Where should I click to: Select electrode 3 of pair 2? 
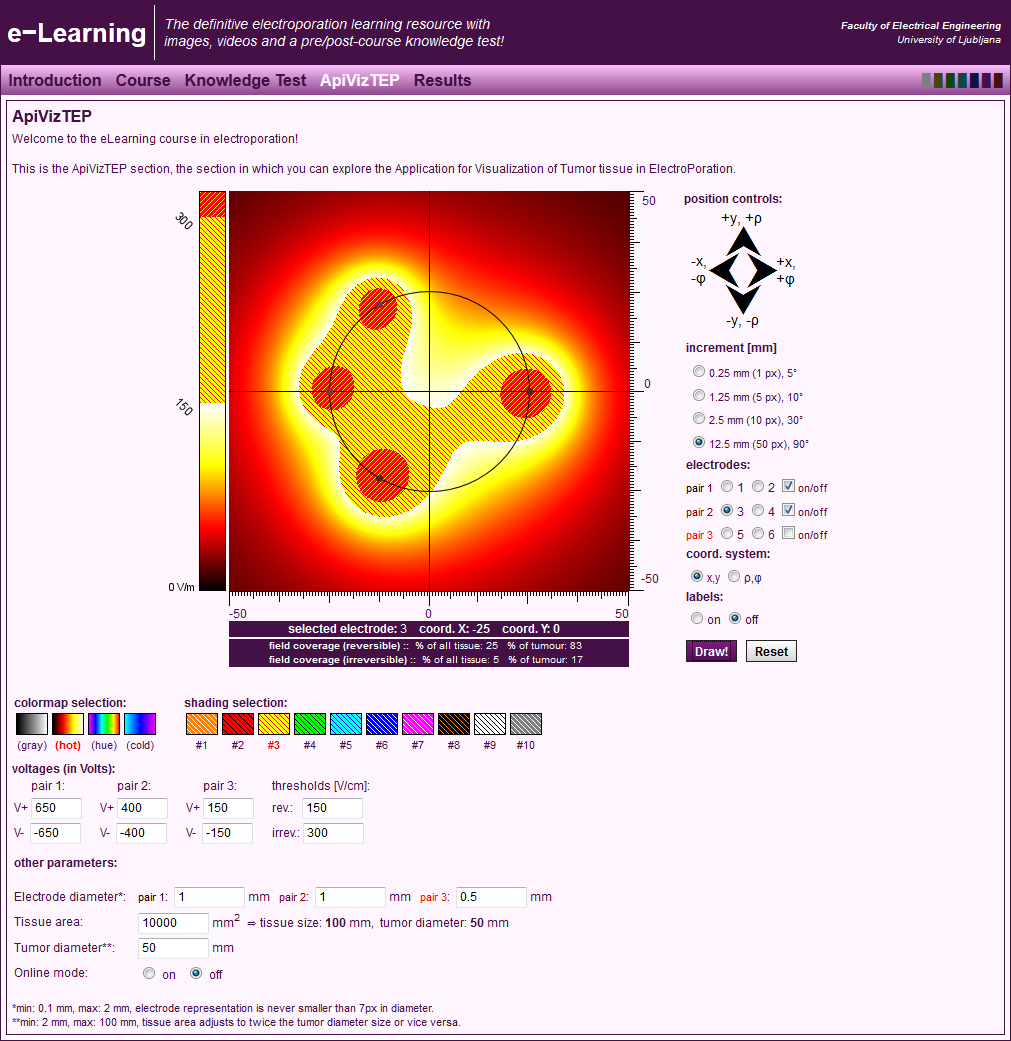tap(727, 511)
